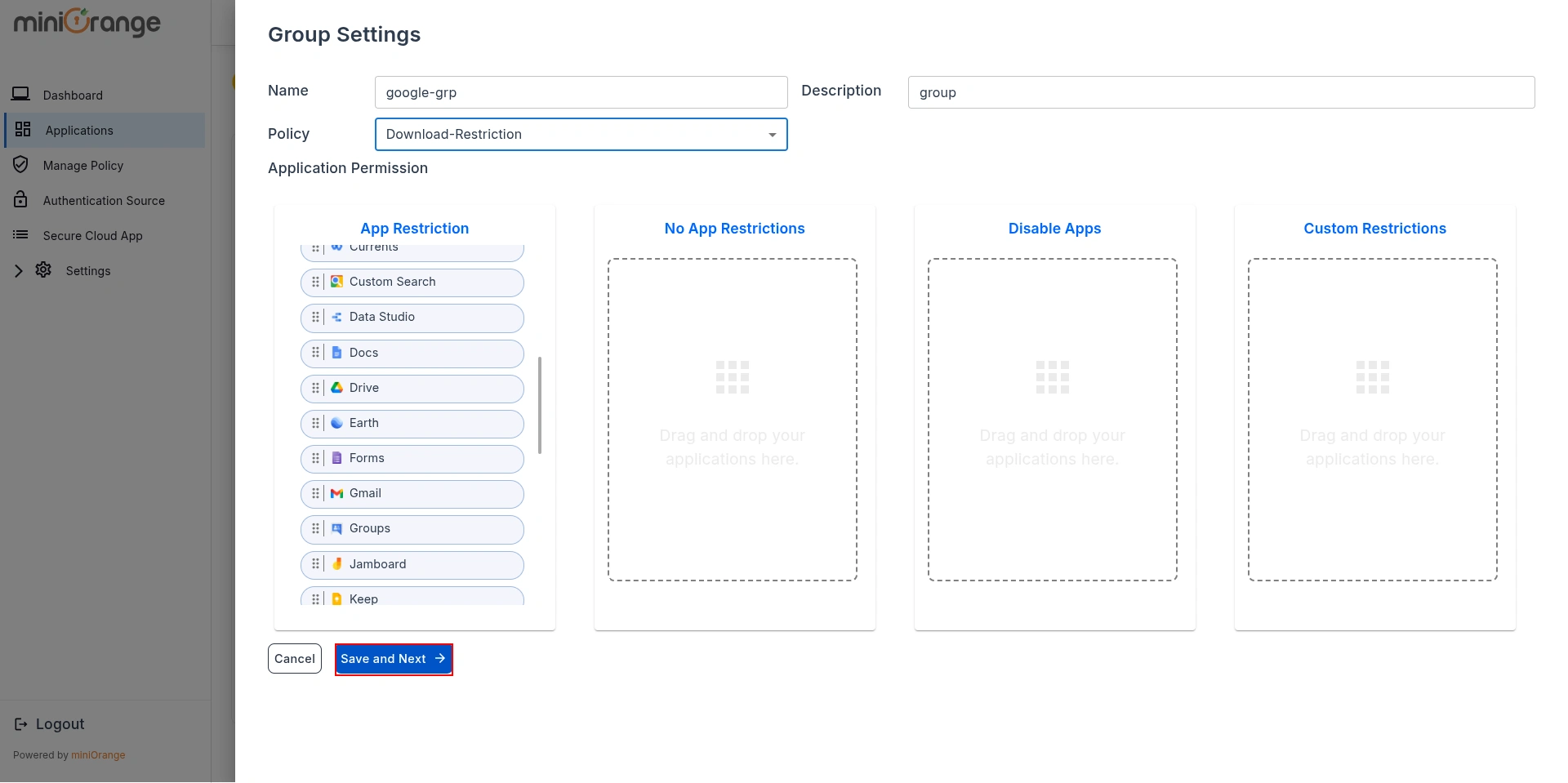Select the Docs app name
Viewport: 1568px width, 783px height.
pyautogui.click(x=364, y=353)
